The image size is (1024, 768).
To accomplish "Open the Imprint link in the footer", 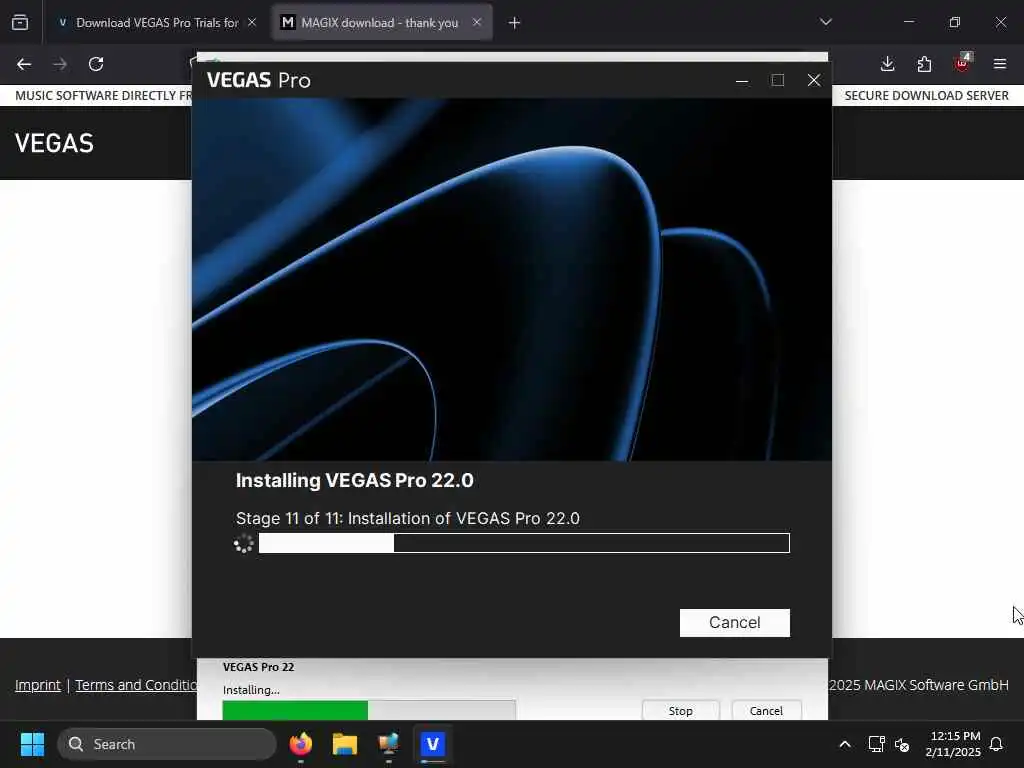I will (x=38, y=685).
